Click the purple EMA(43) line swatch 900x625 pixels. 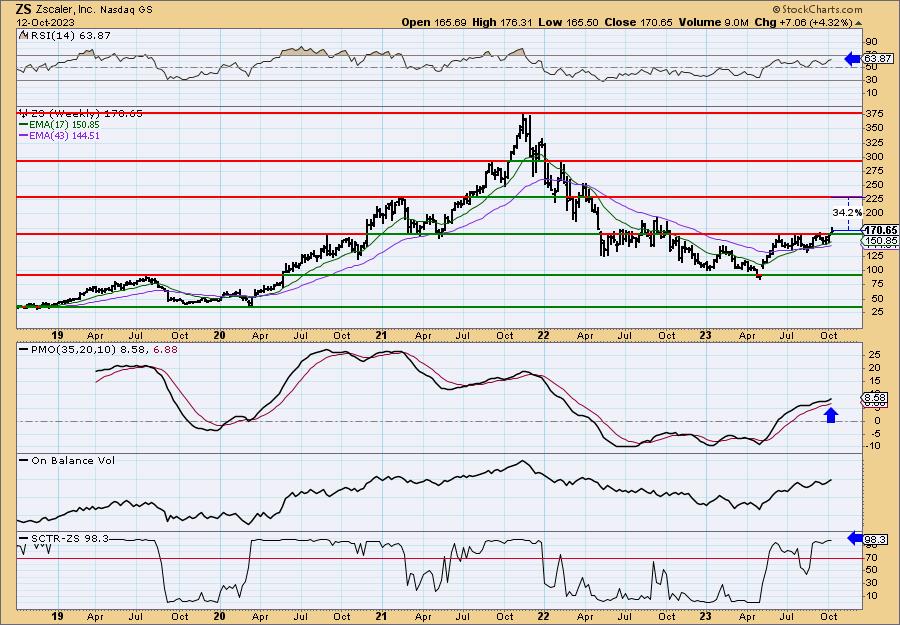24,136
